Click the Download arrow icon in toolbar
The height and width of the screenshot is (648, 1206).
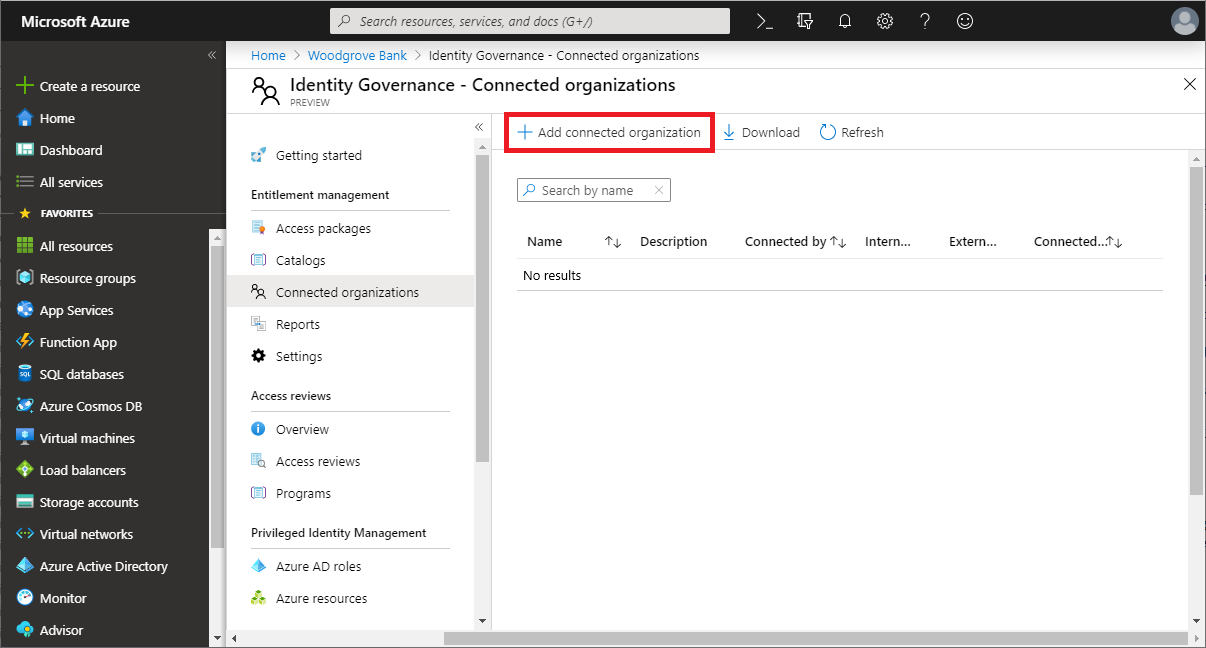click(729, 132)
